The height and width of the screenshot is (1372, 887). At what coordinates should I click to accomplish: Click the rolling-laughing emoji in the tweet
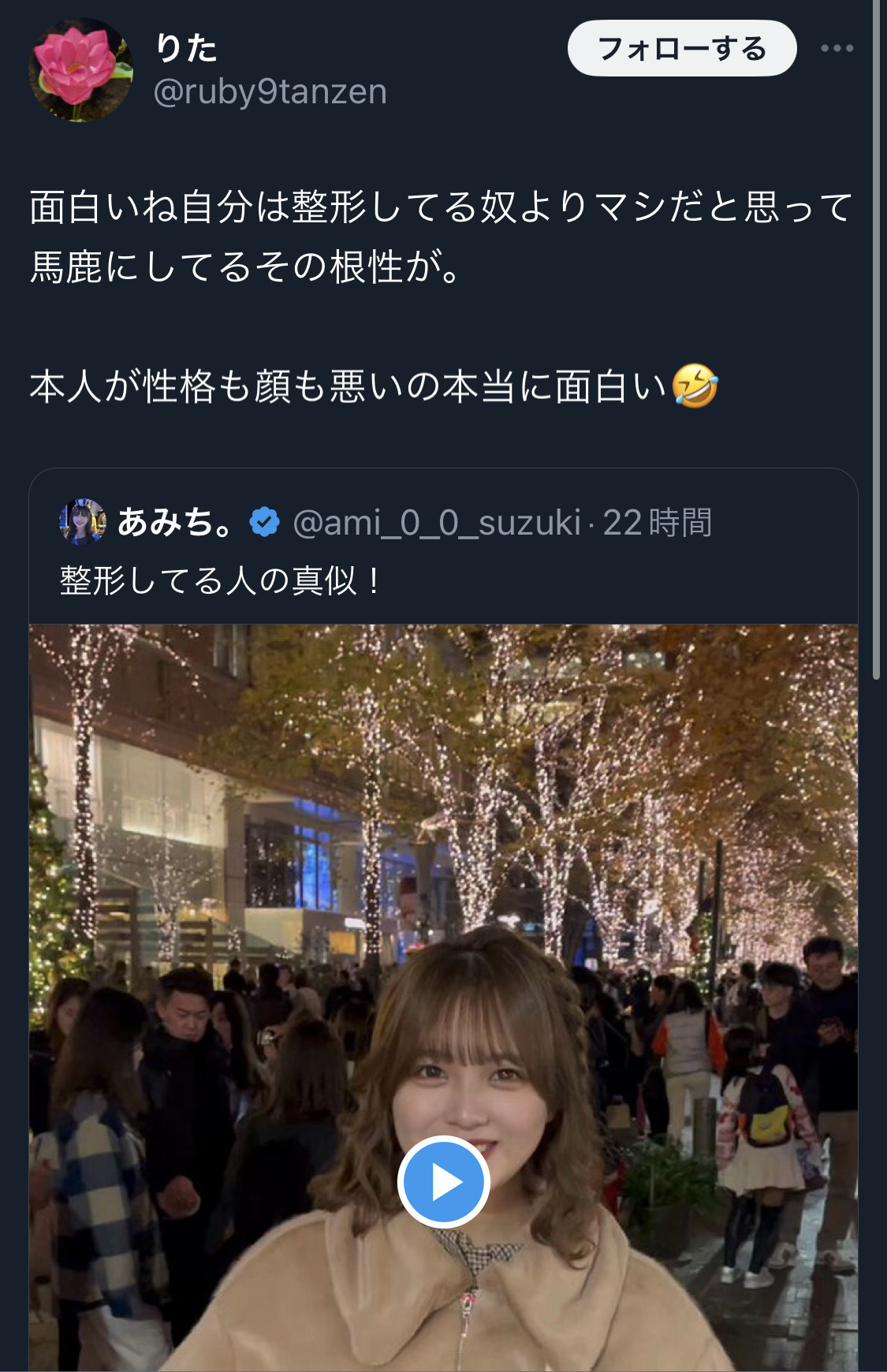[x=695, y=386]
